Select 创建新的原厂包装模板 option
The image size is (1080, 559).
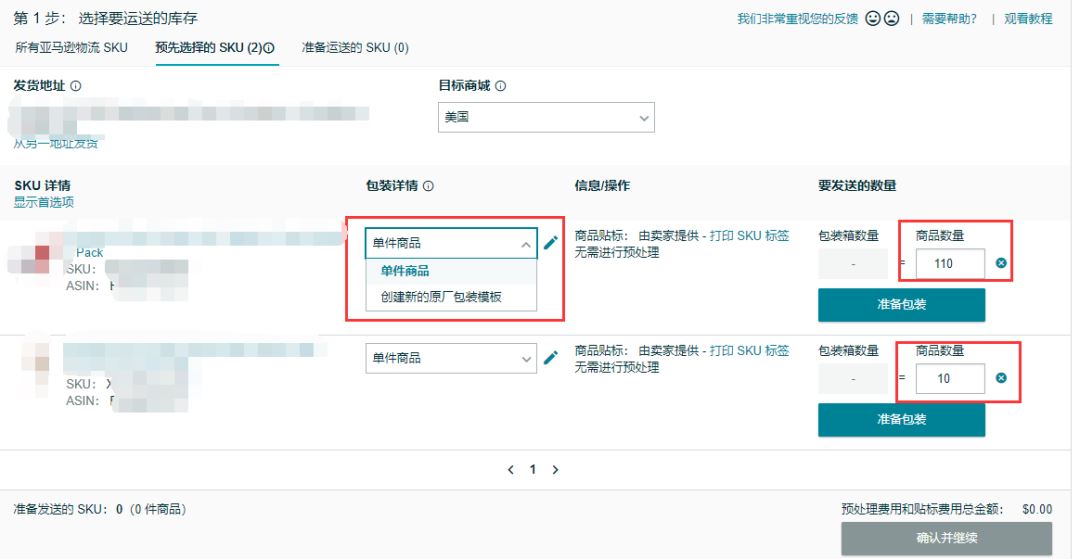click(x=451, y=297)
